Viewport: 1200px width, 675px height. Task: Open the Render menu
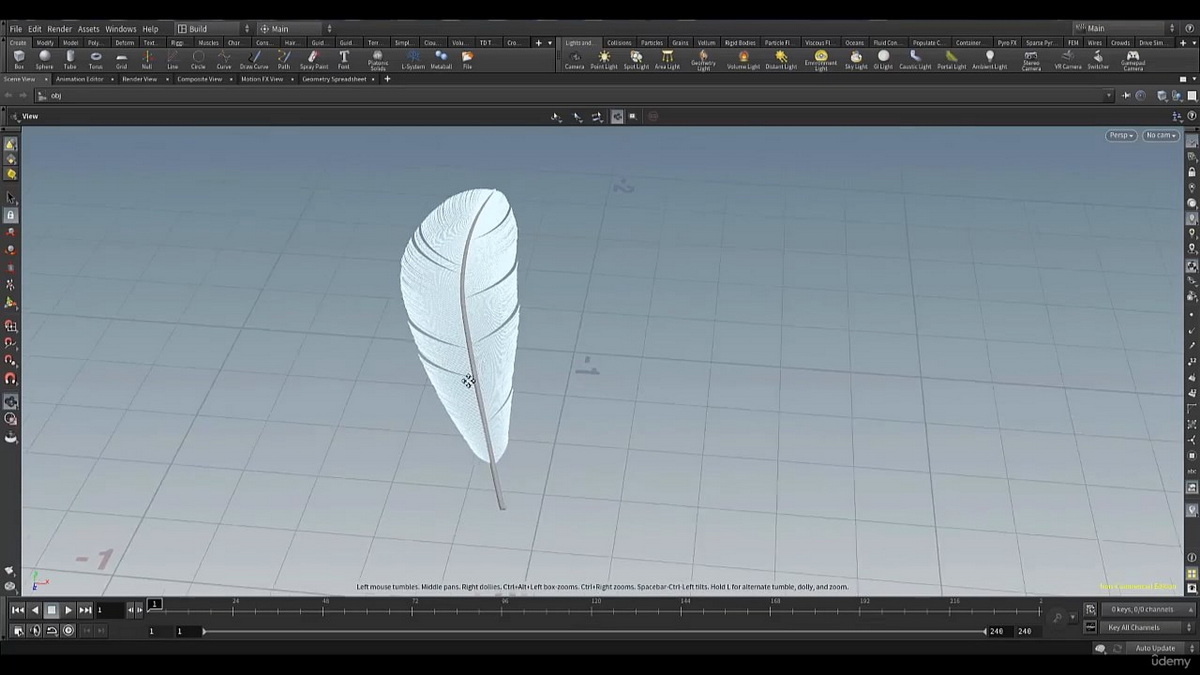click(x=60, y=29)
